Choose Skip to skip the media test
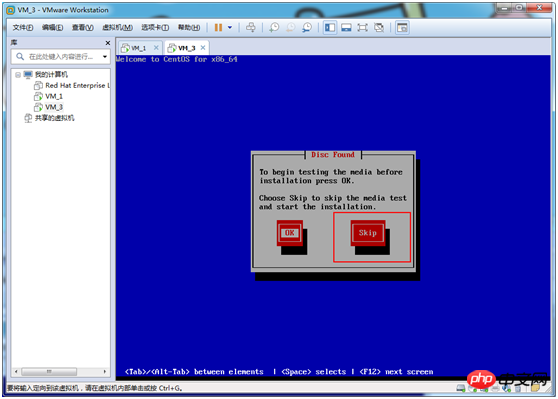Screen dimensions: 558x399 tap(368, 233)
